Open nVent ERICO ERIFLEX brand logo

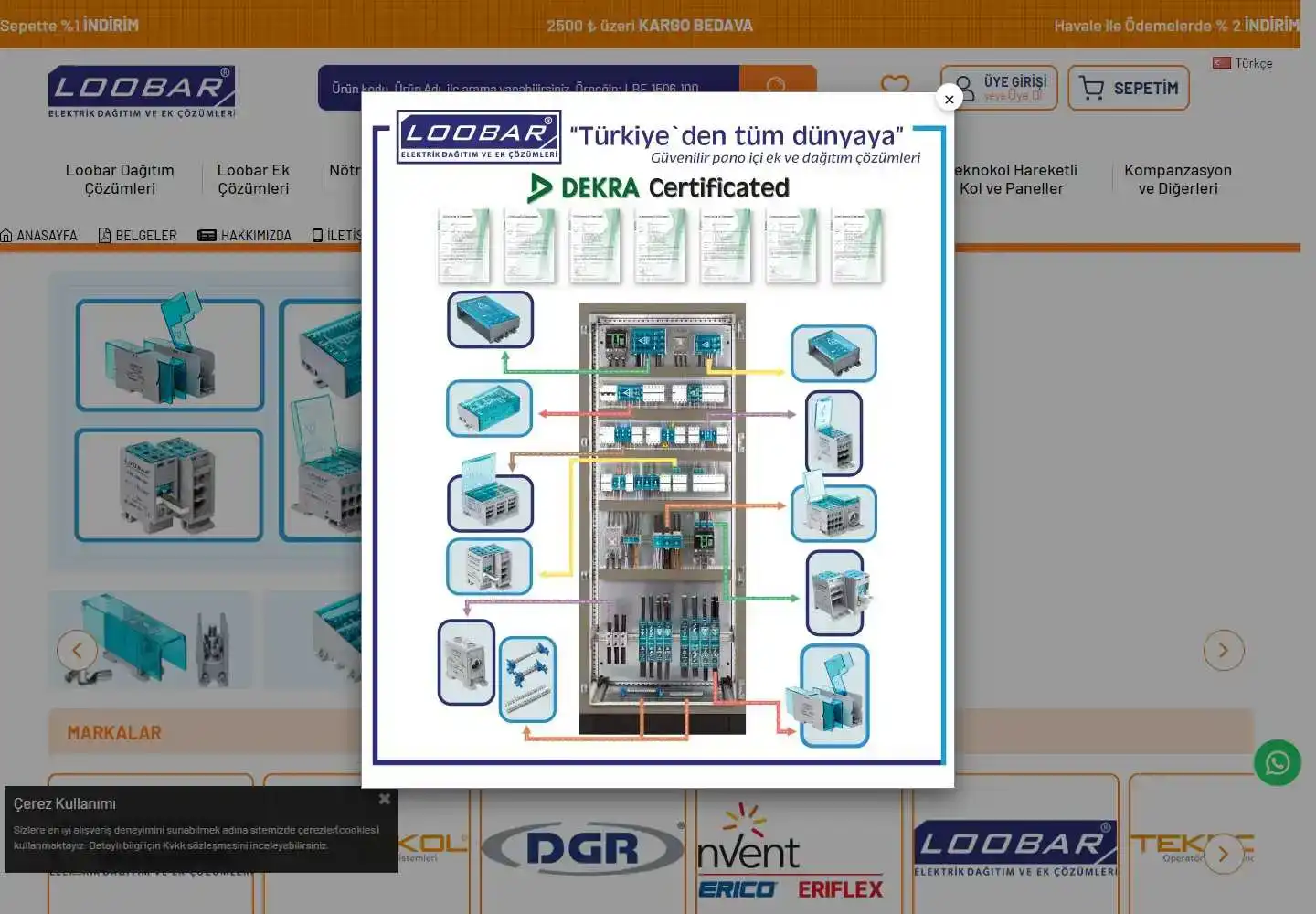[x=791, y=852]
